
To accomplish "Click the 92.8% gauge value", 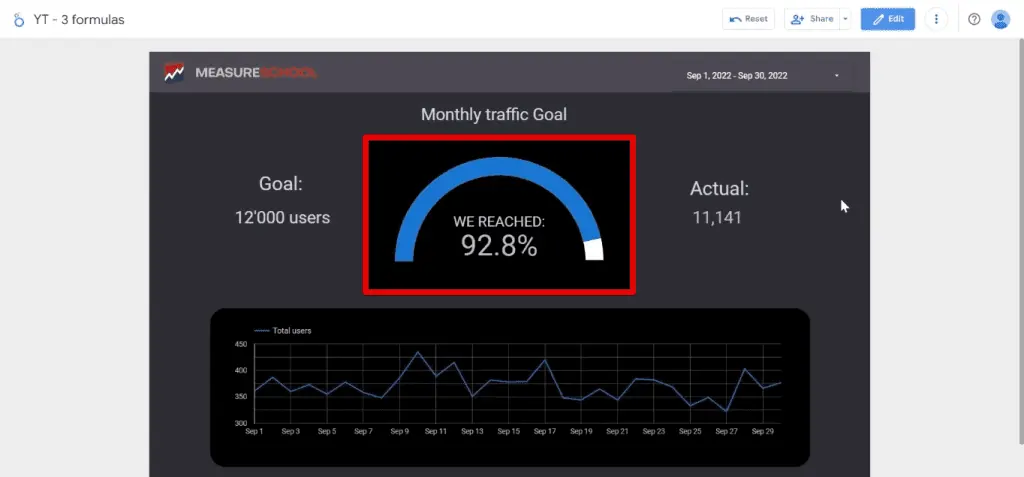I will pyautogui.click(x=499, y=245).
